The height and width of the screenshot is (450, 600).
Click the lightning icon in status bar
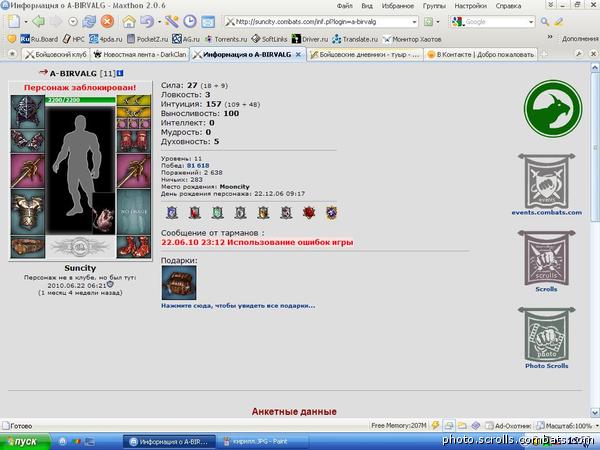pyautogui.click(x=435, y=425)
